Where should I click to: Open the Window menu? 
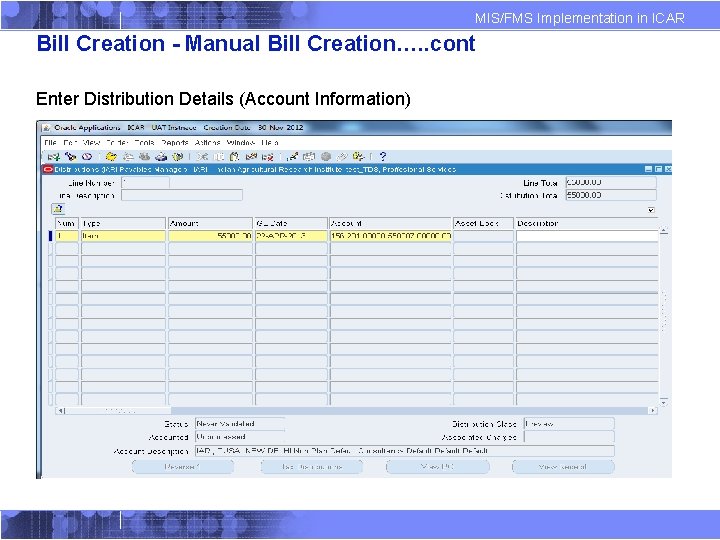pyautogui.click(x=241, y=142)
